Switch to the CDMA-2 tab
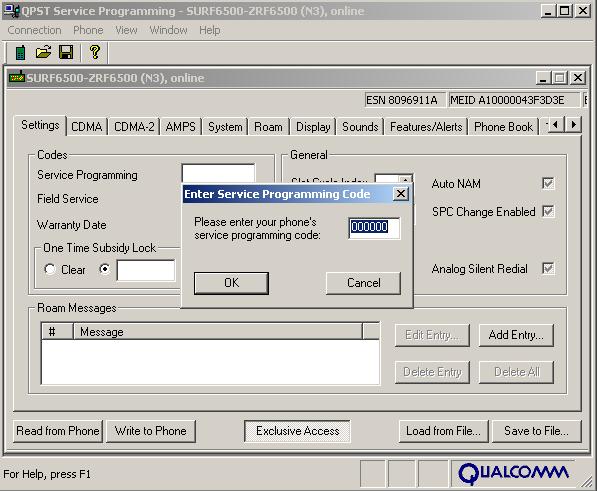The width and height of the screenshot is (597, 491). (x=134, y=127)
